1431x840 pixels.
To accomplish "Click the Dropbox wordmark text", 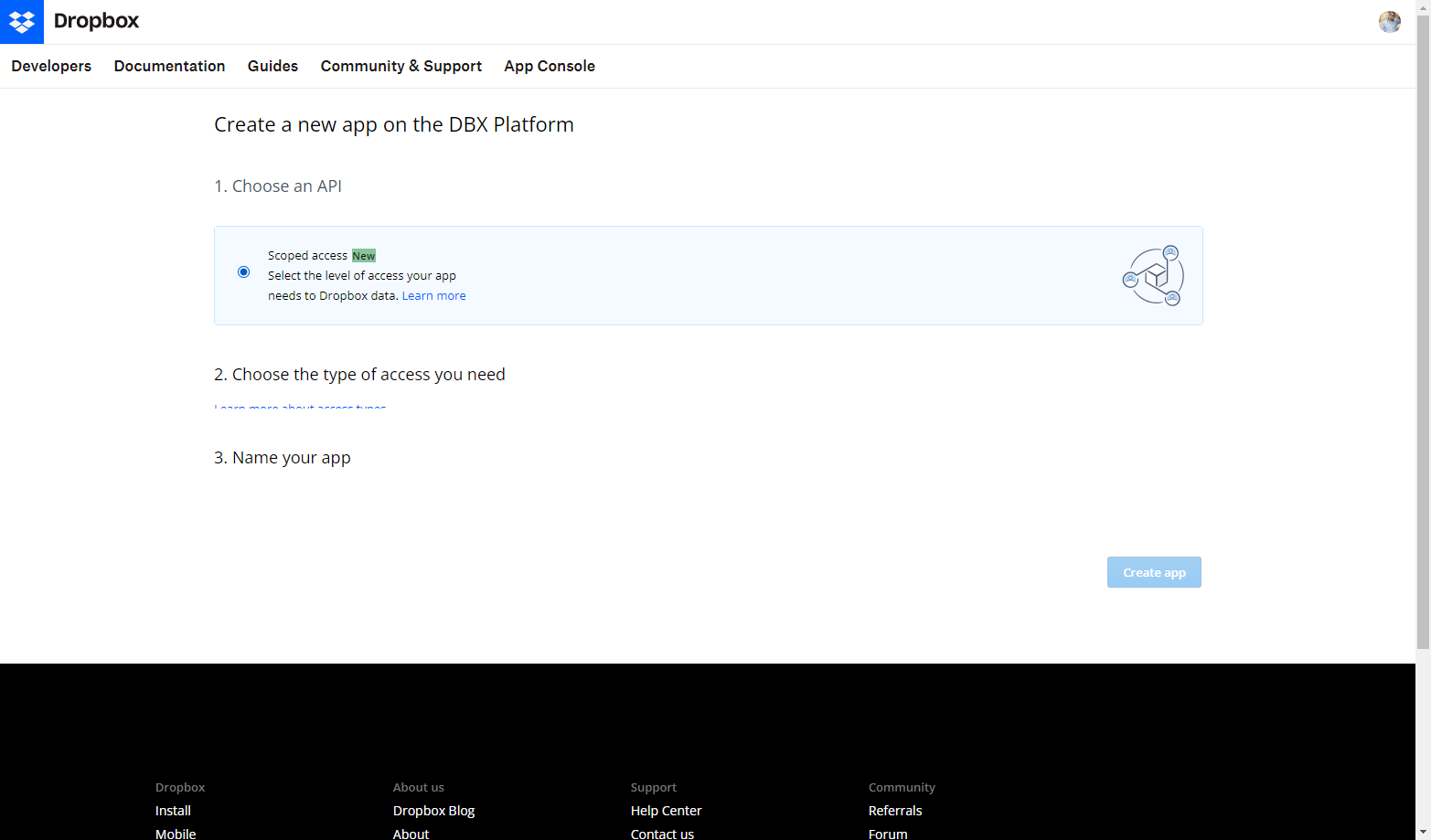I will [96, 21].
